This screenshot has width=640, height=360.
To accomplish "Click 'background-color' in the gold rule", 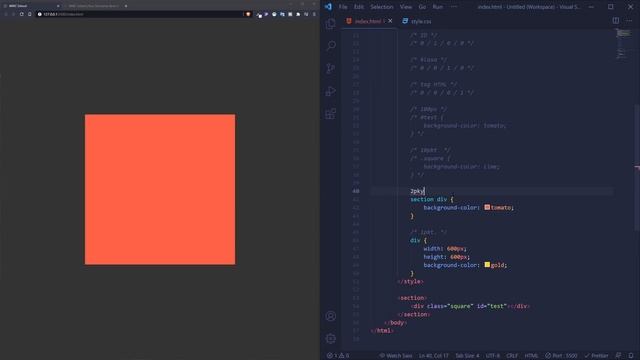I will (x=451, y=265).
